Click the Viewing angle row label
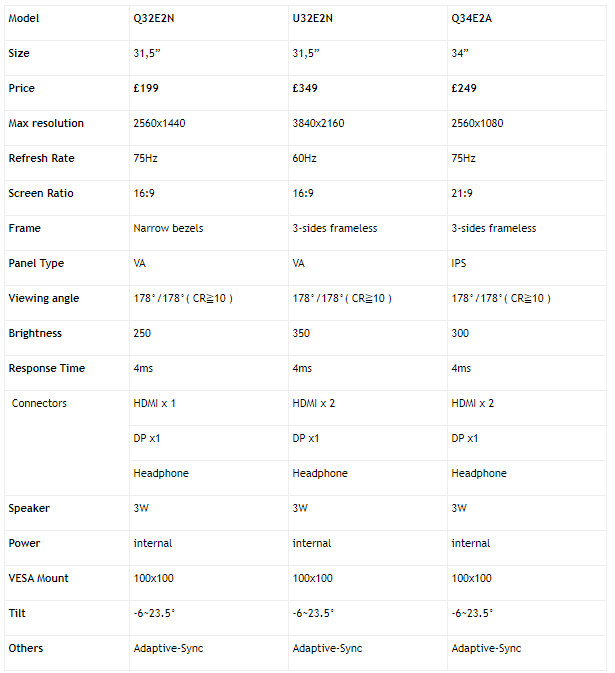This screenshot has width=615, height=673. 44,298
